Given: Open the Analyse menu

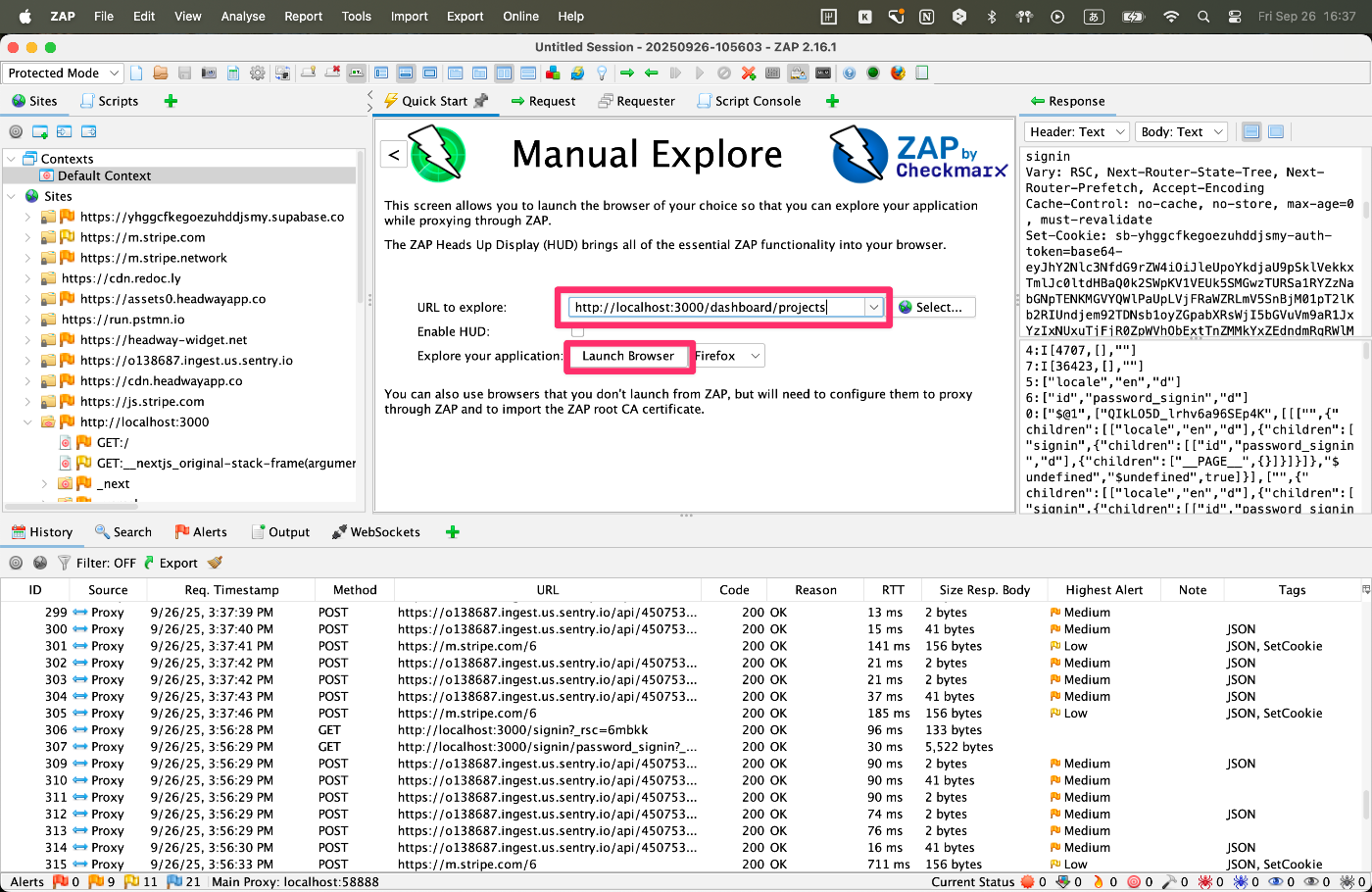Looking at the screenshot, I should [x=243, y=16].
